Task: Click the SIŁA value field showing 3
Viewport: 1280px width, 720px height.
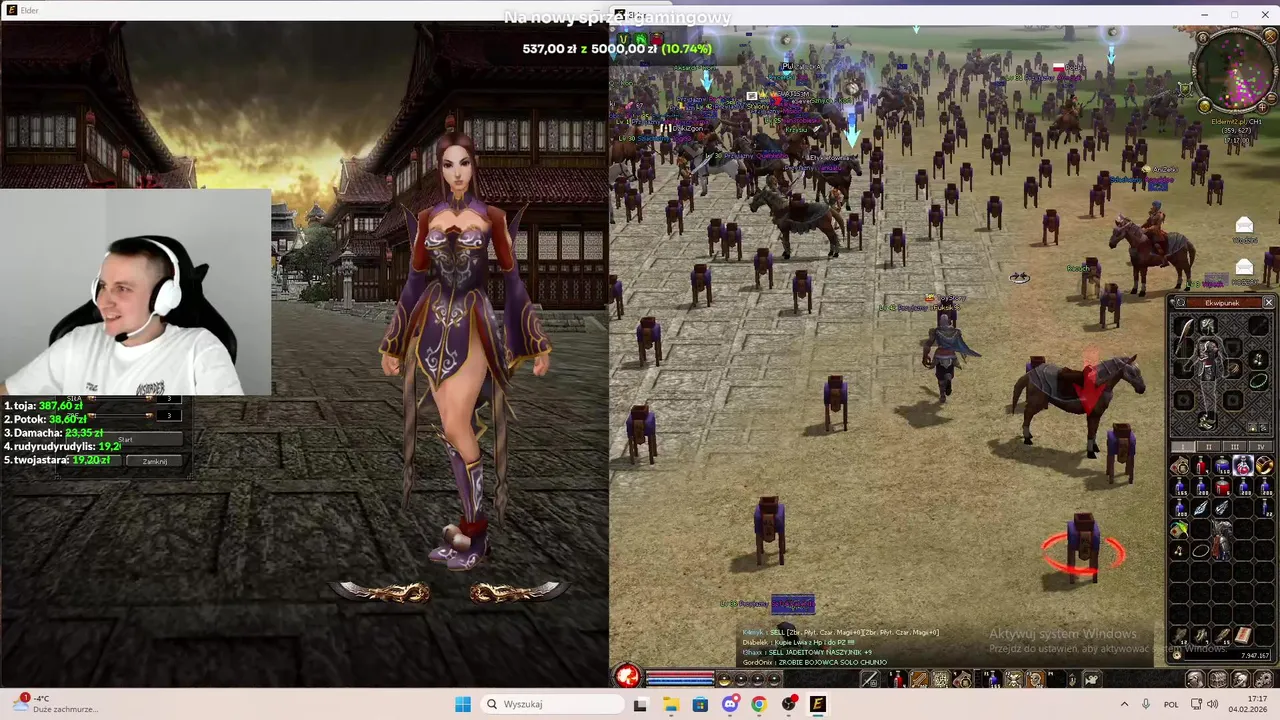Action: click(170, 401)
